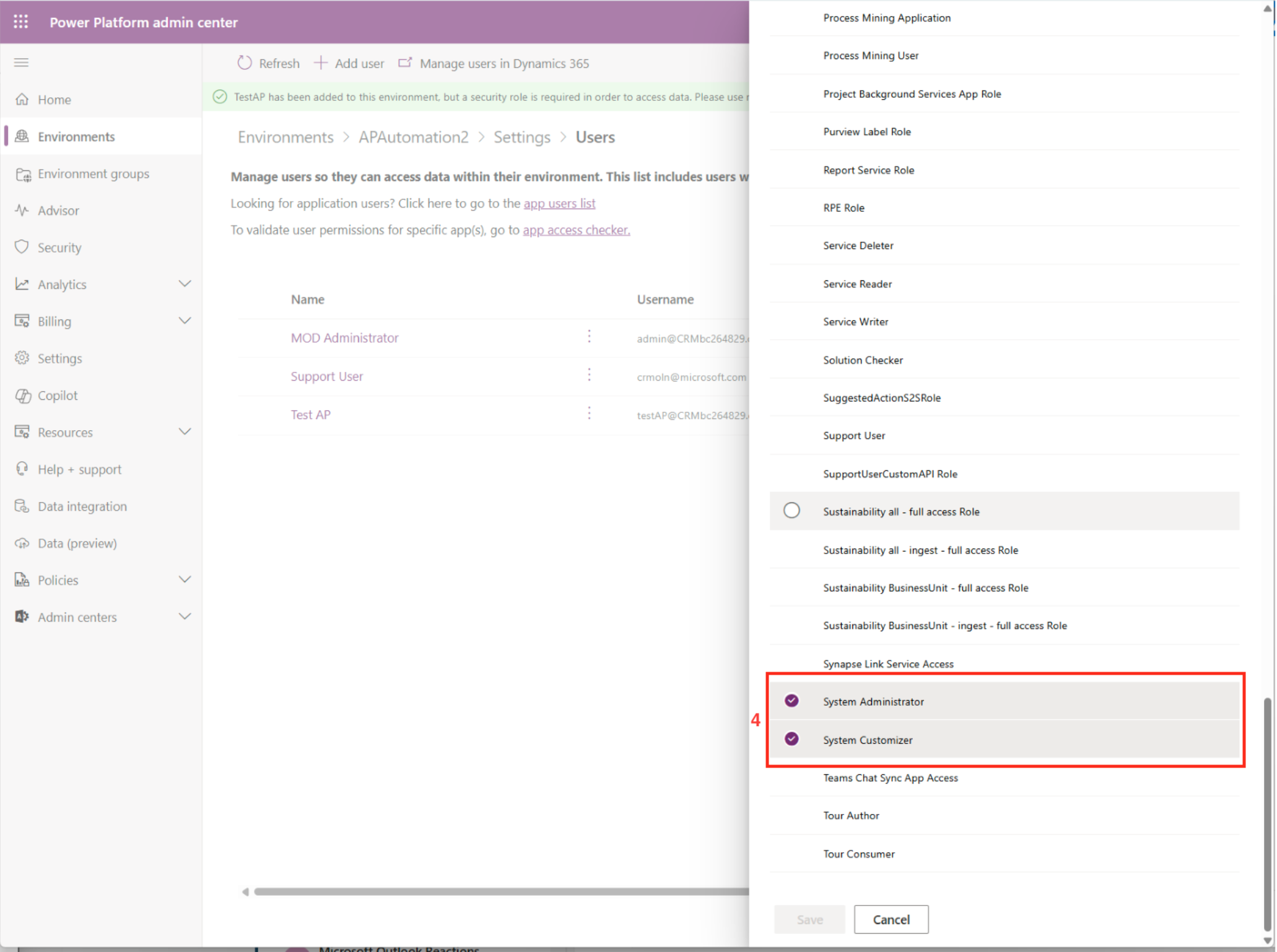
Task: Select the Tour Author role row
Action: point(1004,815)
